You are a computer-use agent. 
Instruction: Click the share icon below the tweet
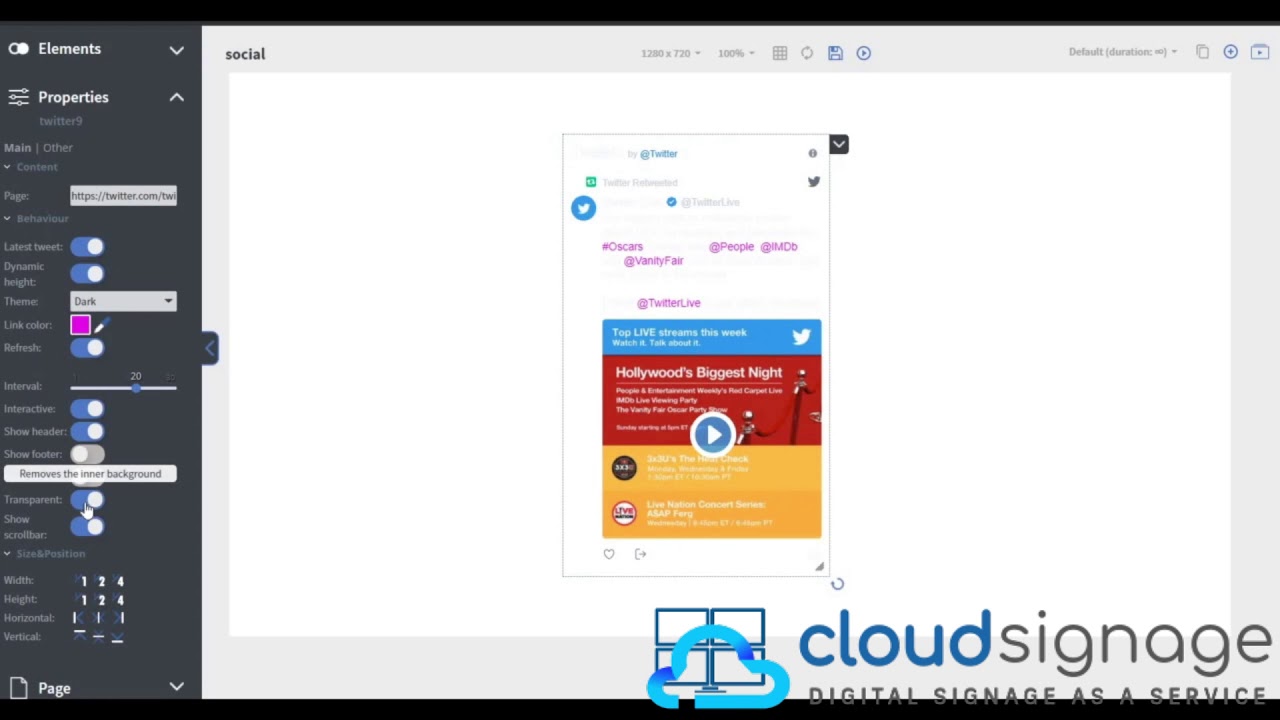pyautogui.click(x=640, y=554)
